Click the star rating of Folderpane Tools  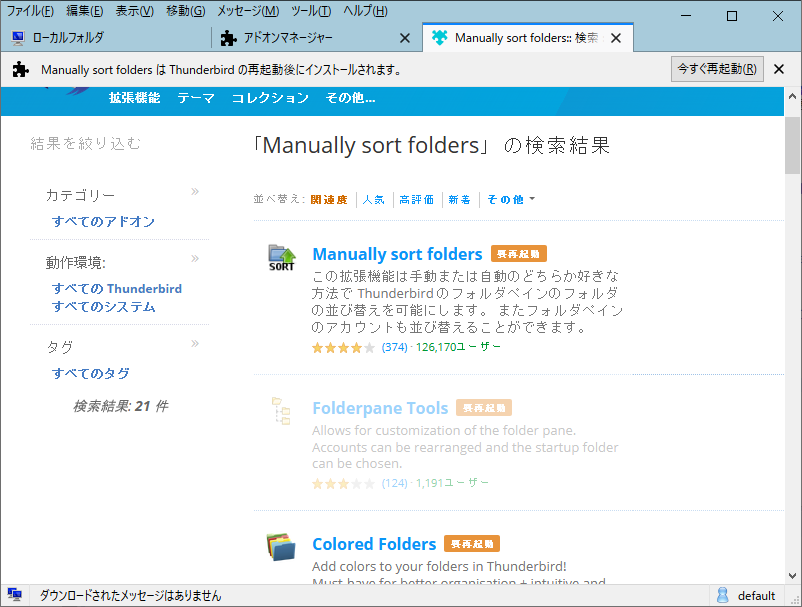coord(344,483)
